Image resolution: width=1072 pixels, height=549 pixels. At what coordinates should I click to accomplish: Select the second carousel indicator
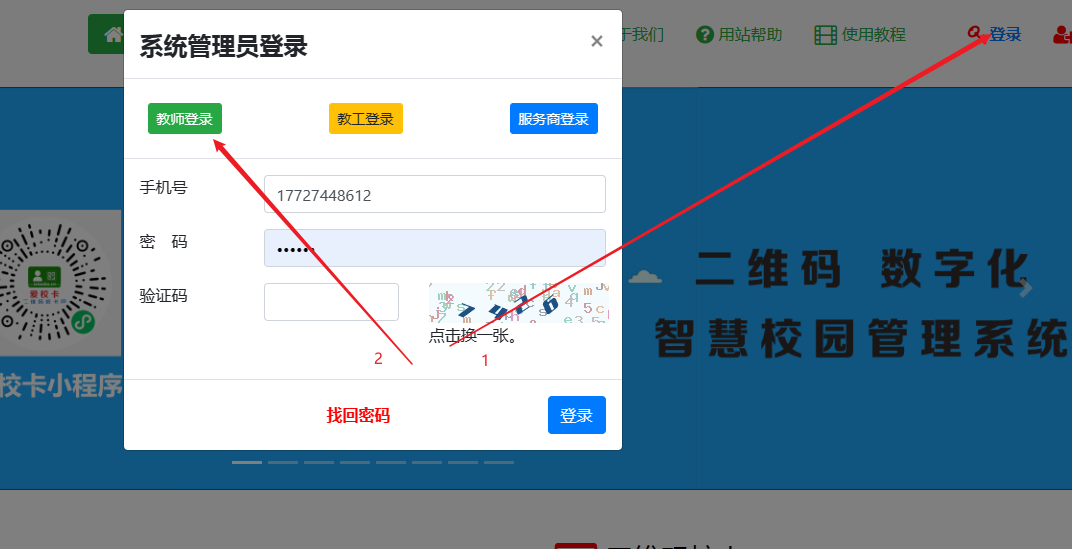(283, 463)
